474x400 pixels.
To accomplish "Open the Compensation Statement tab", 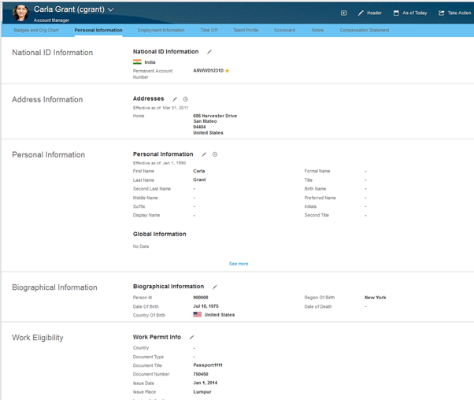I will 364,30.
